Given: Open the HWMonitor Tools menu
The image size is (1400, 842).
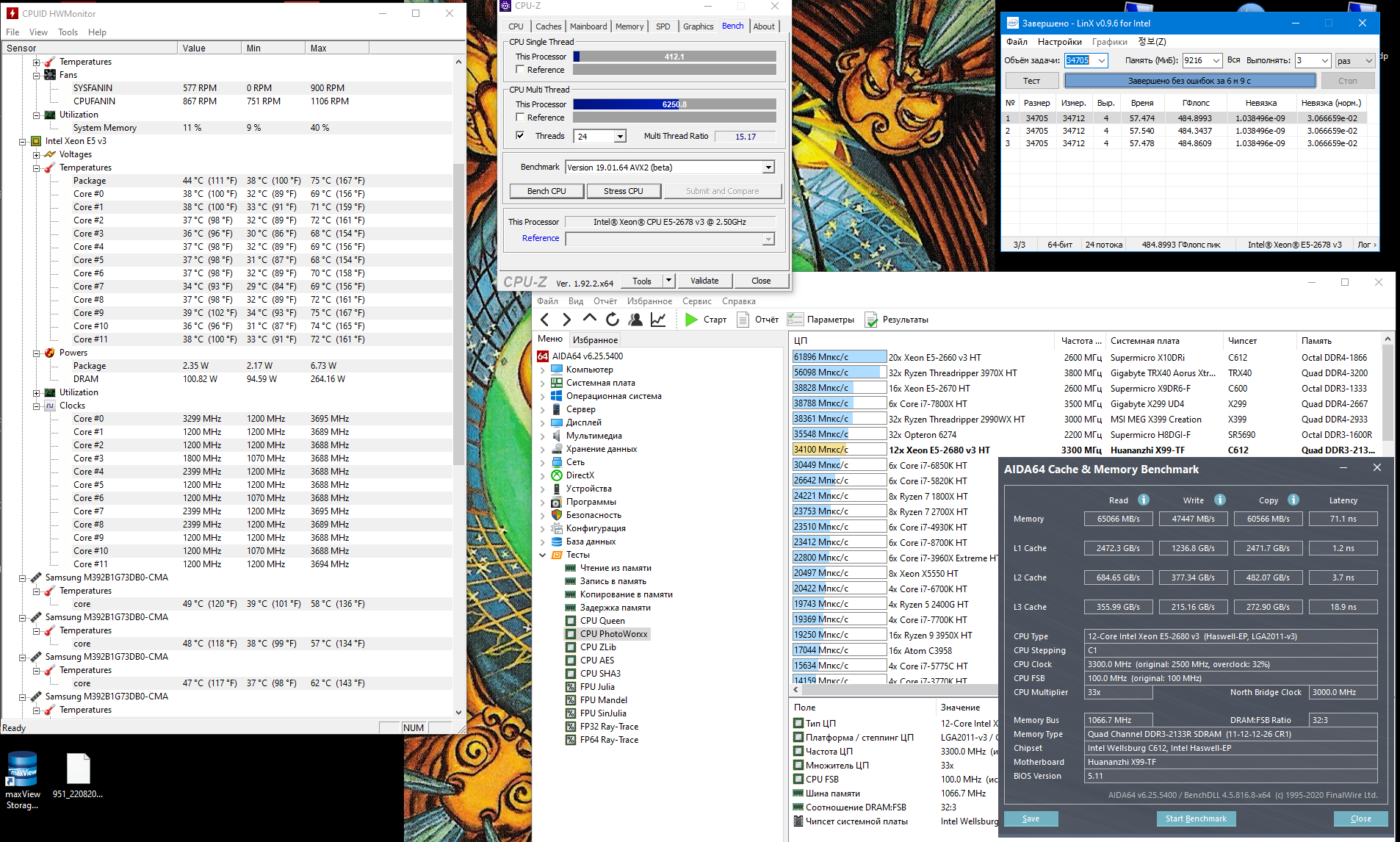Looking at the screenshot, I should coord(68,32).
